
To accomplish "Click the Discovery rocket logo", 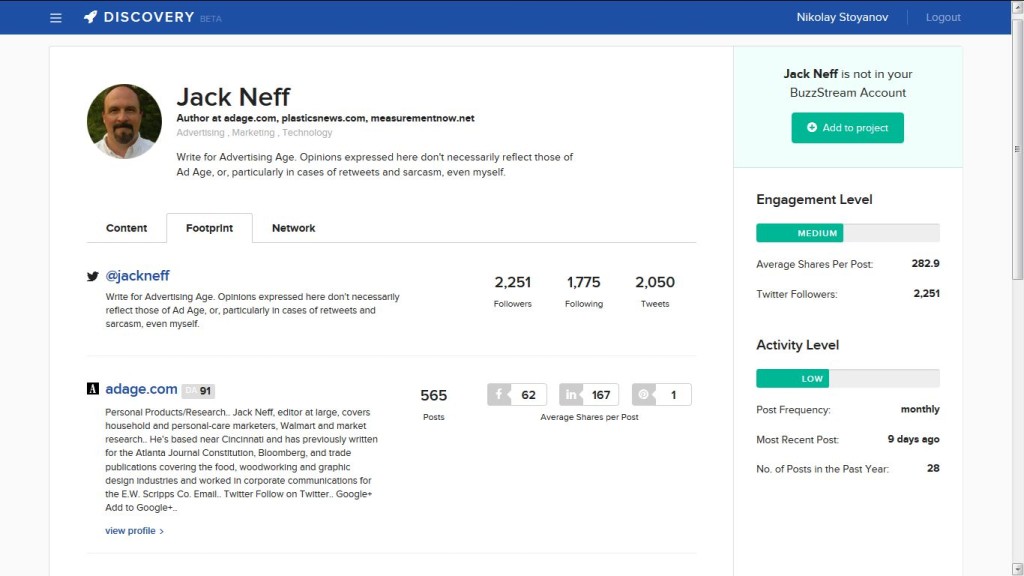I will point(91,17).
